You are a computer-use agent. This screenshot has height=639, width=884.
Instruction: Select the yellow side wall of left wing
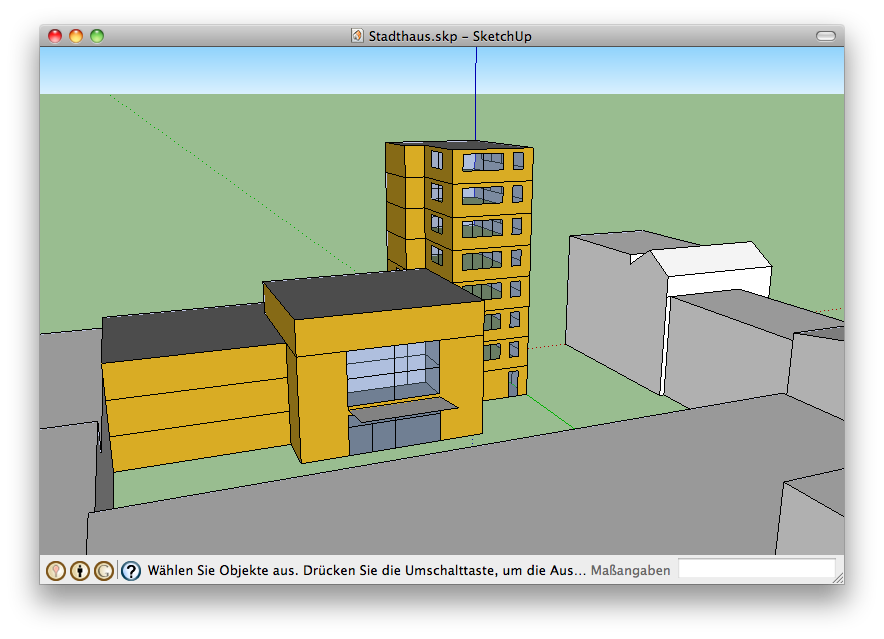point(195,405)
